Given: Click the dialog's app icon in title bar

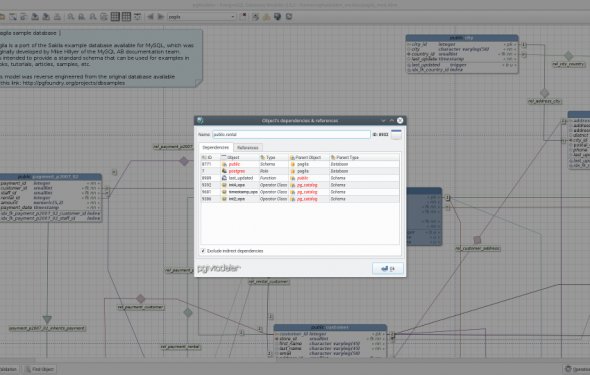Looking at the screenshot, I should (x=200, y=120).
